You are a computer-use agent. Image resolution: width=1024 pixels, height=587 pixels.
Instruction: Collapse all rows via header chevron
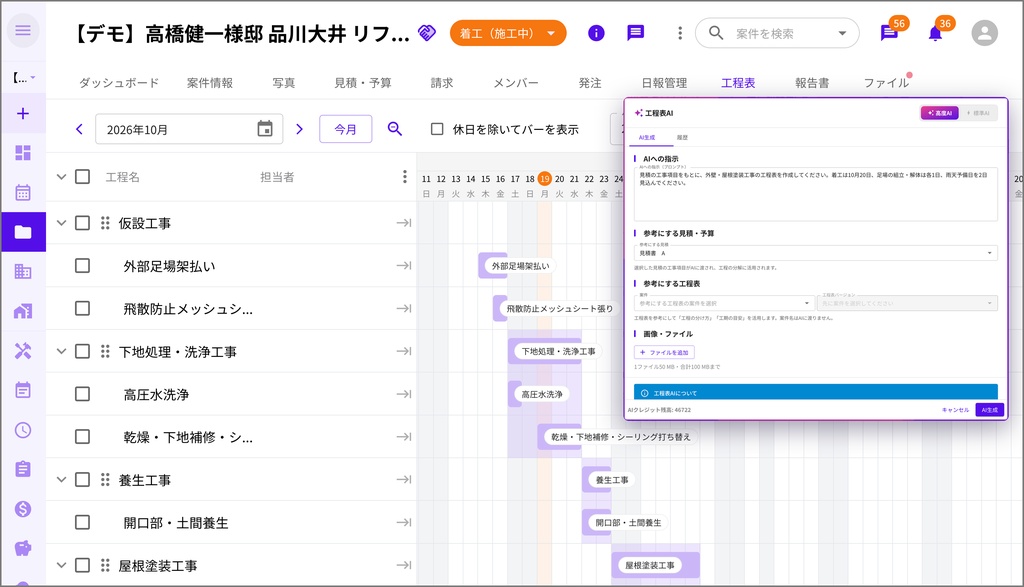click(x=61, y=177)
